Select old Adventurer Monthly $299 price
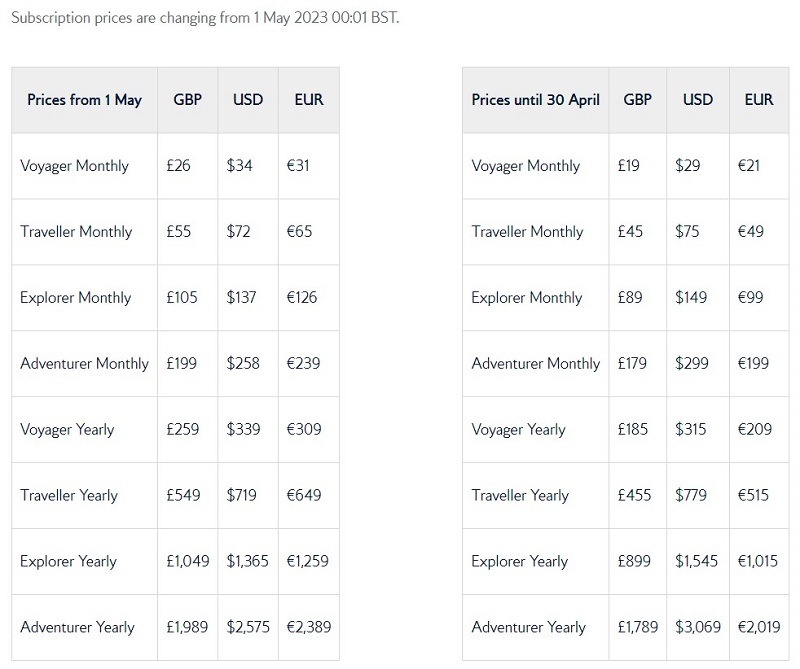The height and width of the screenshot is (669, 800). point(691,363)
